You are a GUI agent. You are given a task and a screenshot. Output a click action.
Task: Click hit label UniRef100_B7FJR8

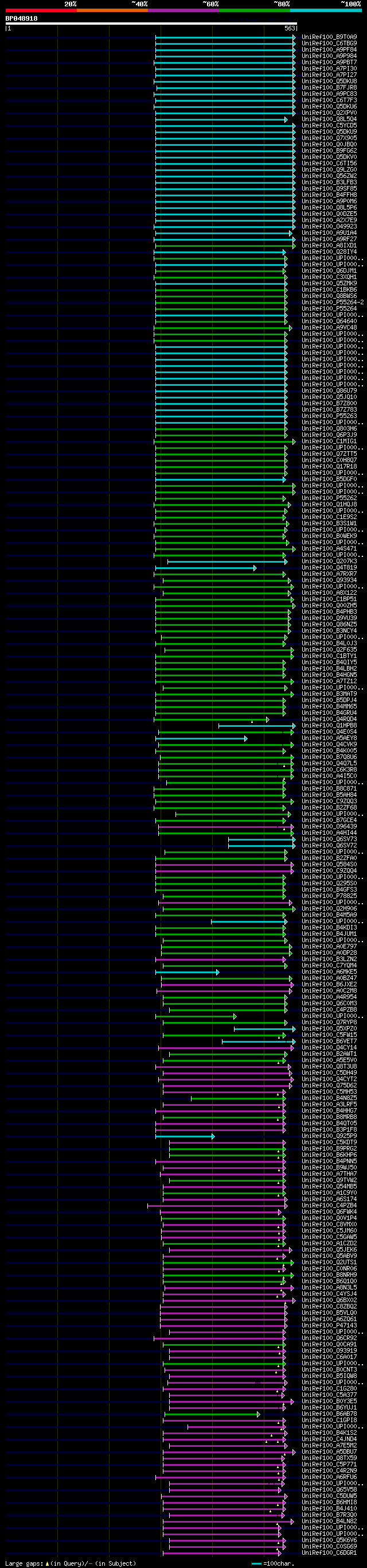pos(329,88)
